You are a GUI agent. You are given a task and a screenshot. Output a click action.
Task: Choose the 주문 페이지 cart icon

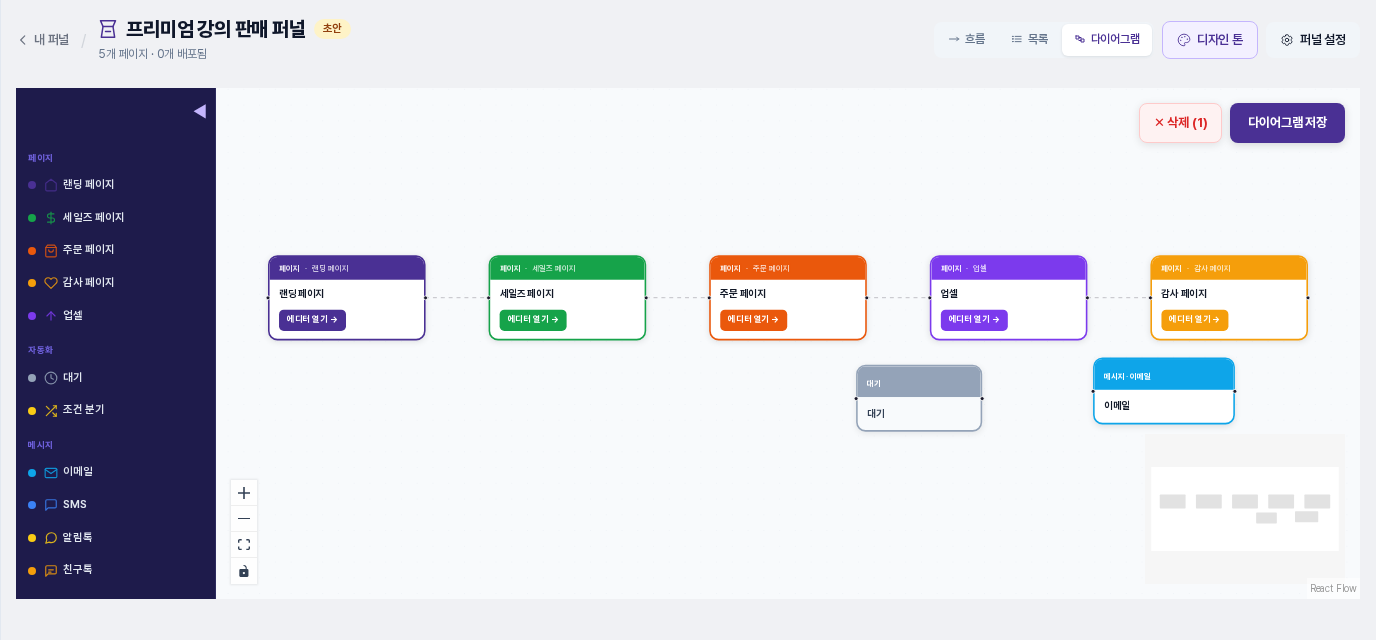(51, 250)
